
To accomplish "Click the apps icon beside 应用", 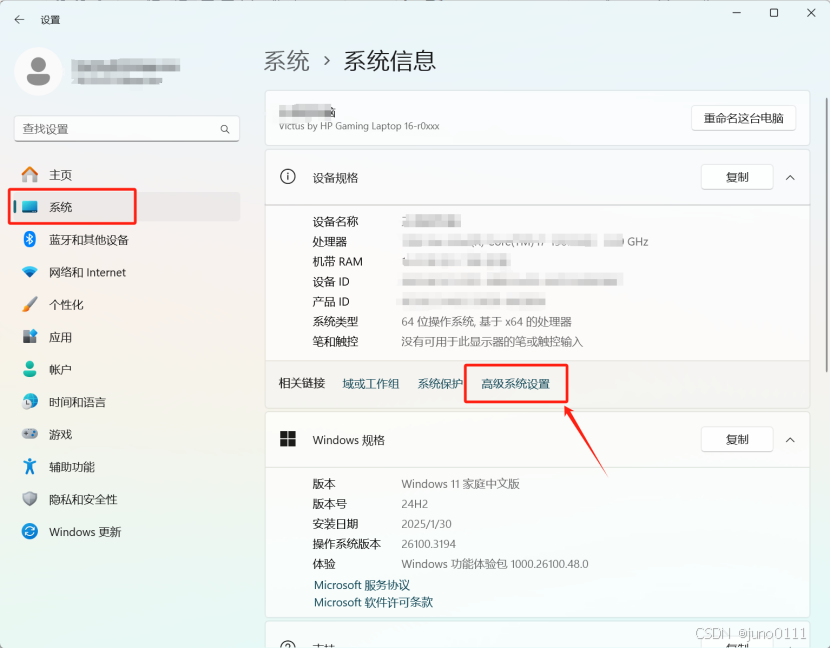I will click(x=30, y=337).
